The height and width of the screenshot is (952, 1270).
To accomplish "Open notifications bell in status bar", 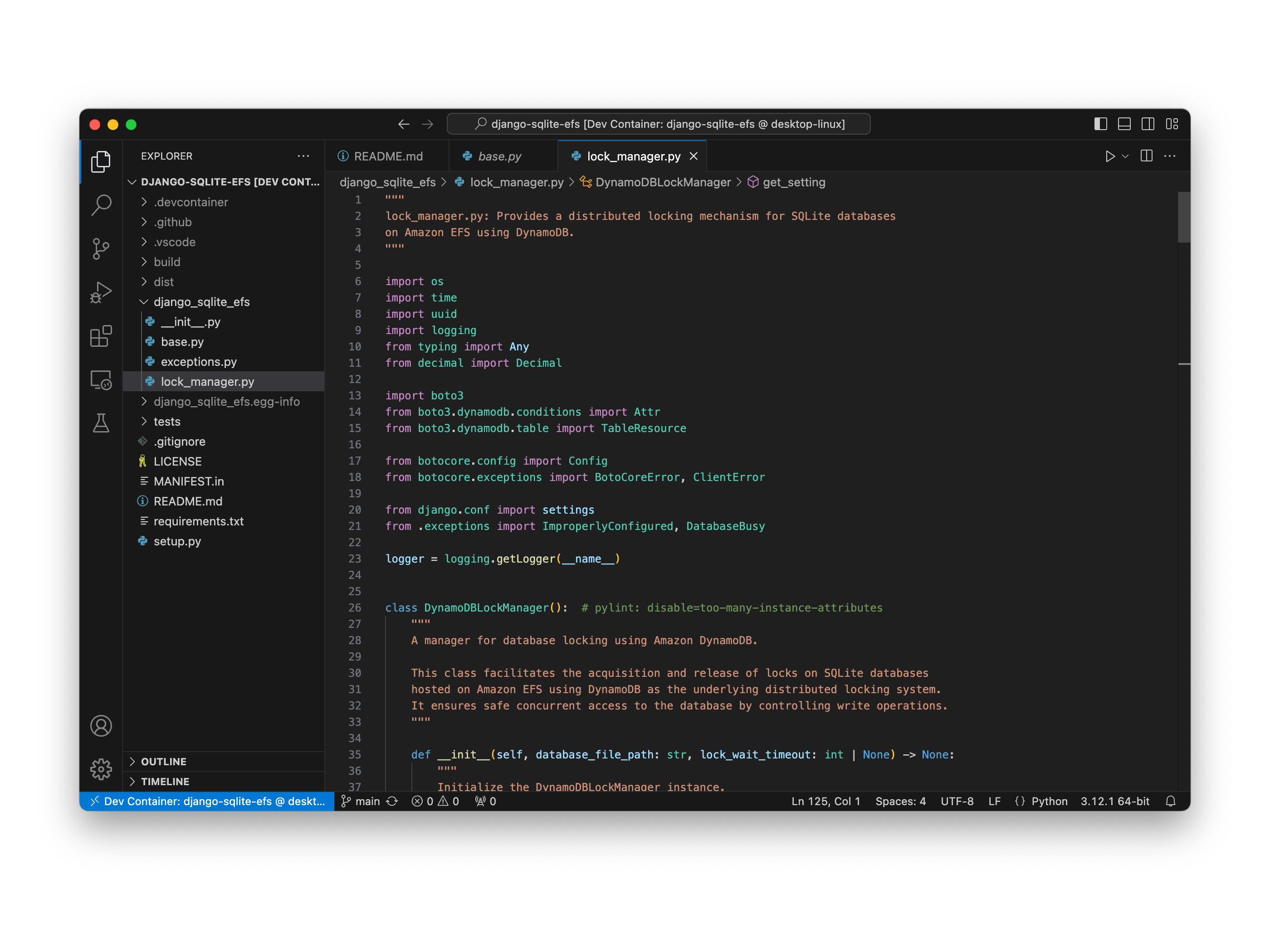I will point(1171,801).
